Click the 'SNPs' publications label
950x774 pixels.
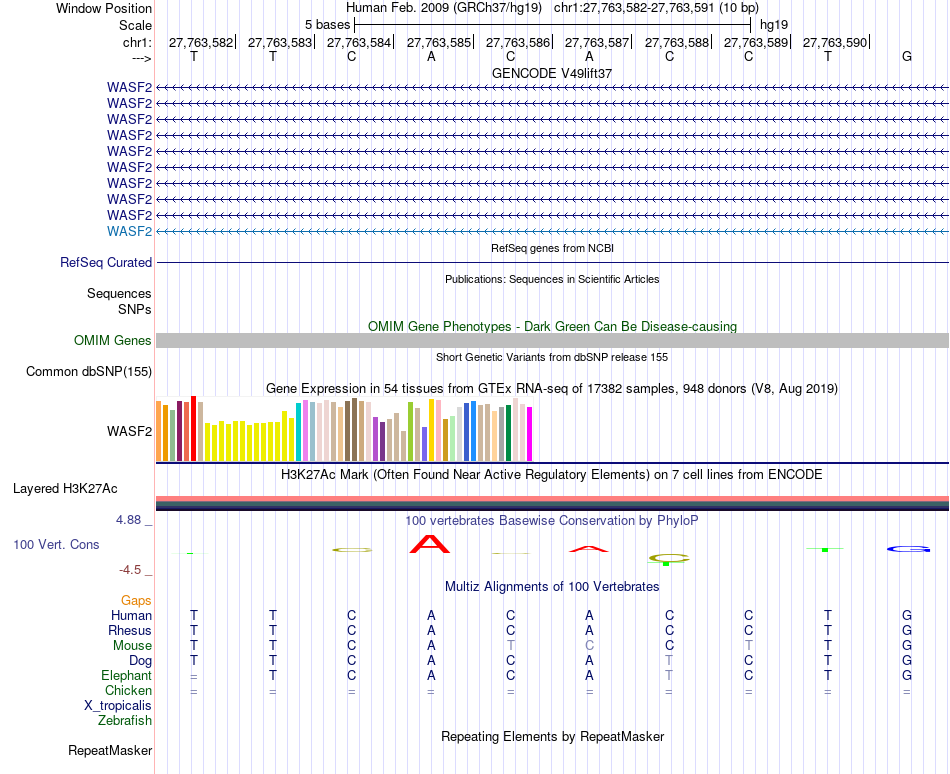click(135, 309)
